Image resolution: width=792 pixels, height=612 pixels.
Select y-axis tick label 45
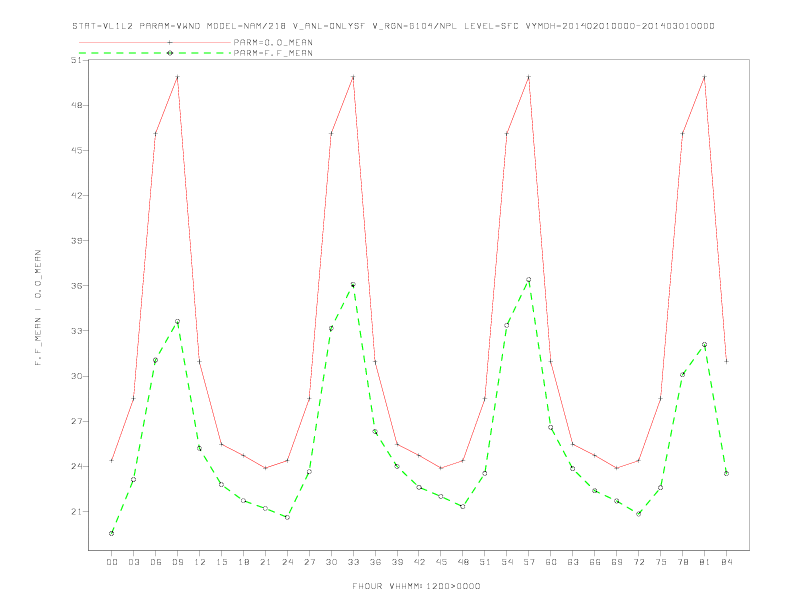pyautogui.click(x=76, y=150)
